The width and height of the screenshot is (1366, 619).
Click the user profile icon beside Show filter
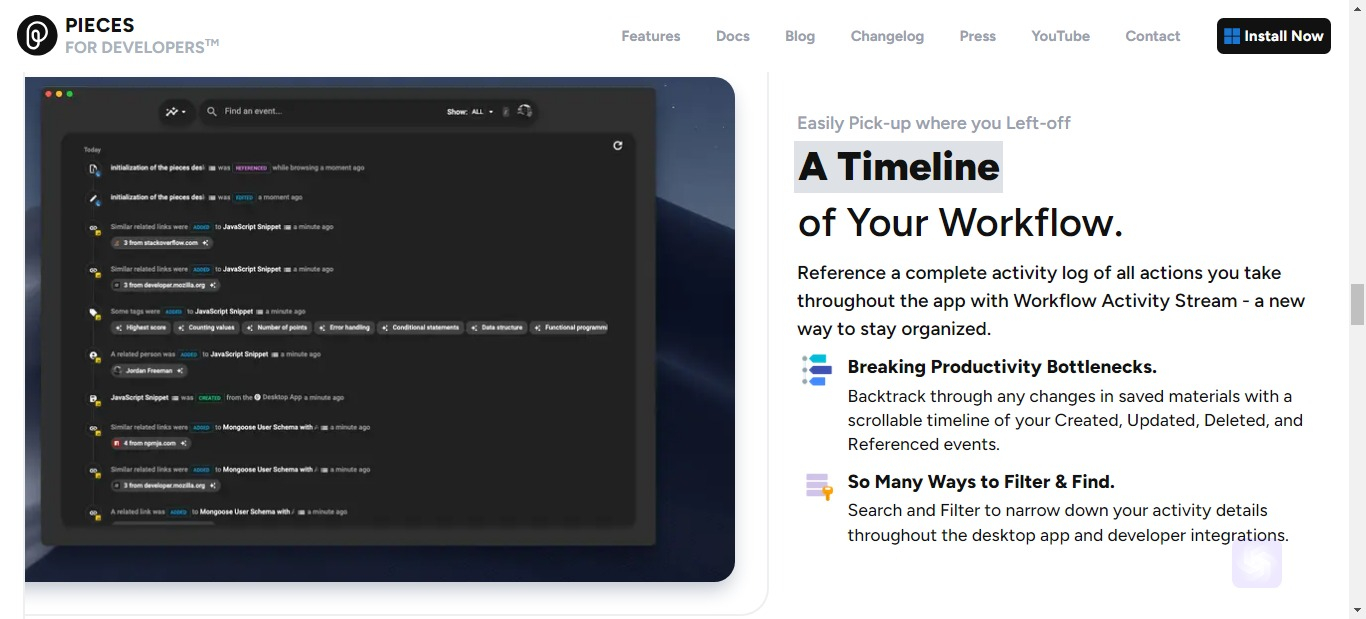[x=525, y=111]
